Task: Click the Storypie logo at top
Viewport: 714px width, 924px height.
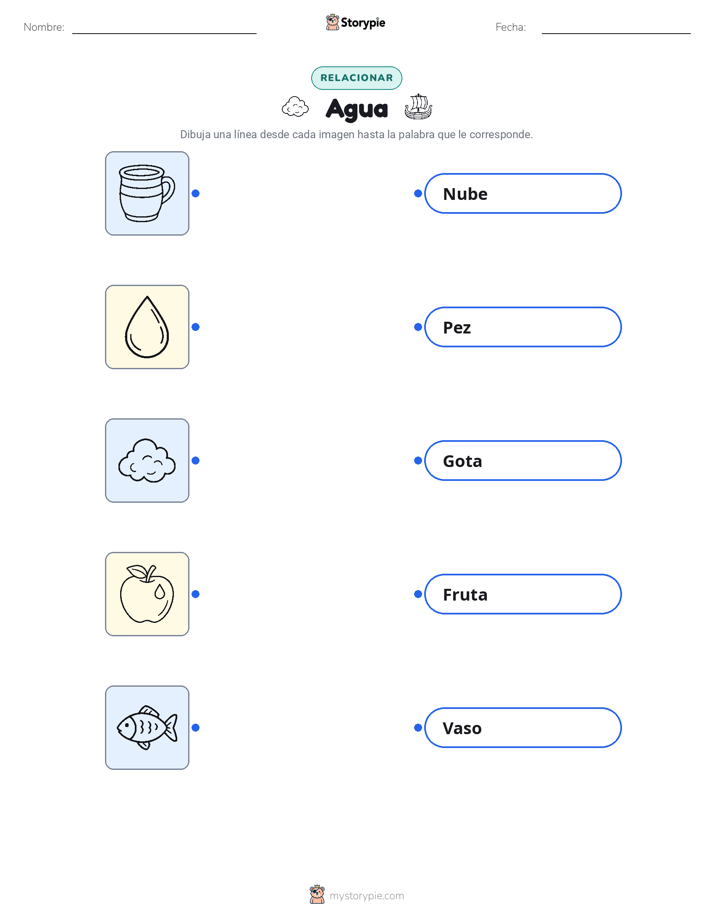Action: click(x=356, y=22)
